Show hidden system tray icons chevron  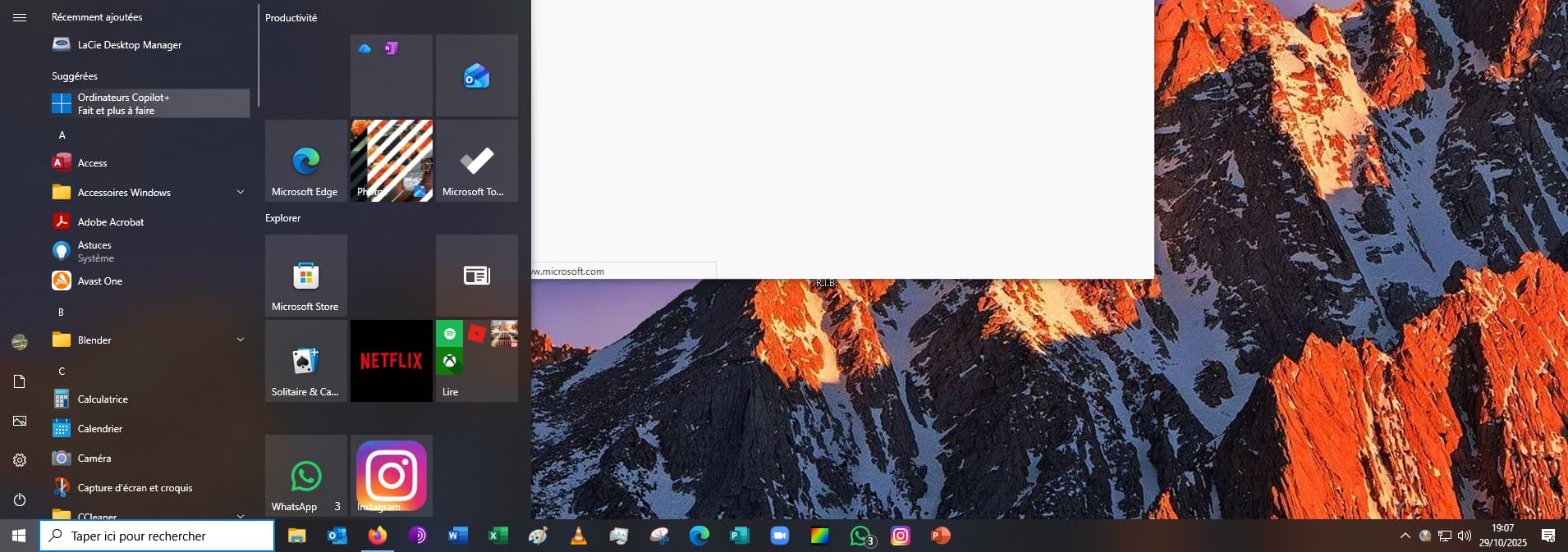click(1405, 536)
